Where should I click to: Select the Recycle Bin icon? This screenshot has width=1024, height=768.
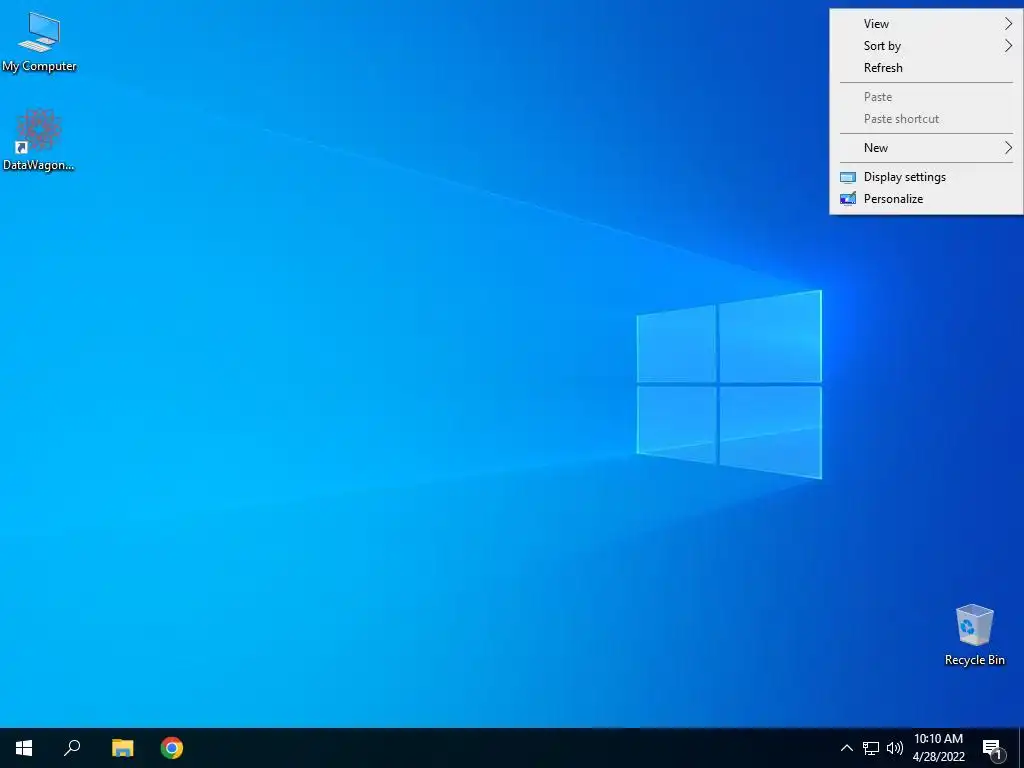(974, 635)
